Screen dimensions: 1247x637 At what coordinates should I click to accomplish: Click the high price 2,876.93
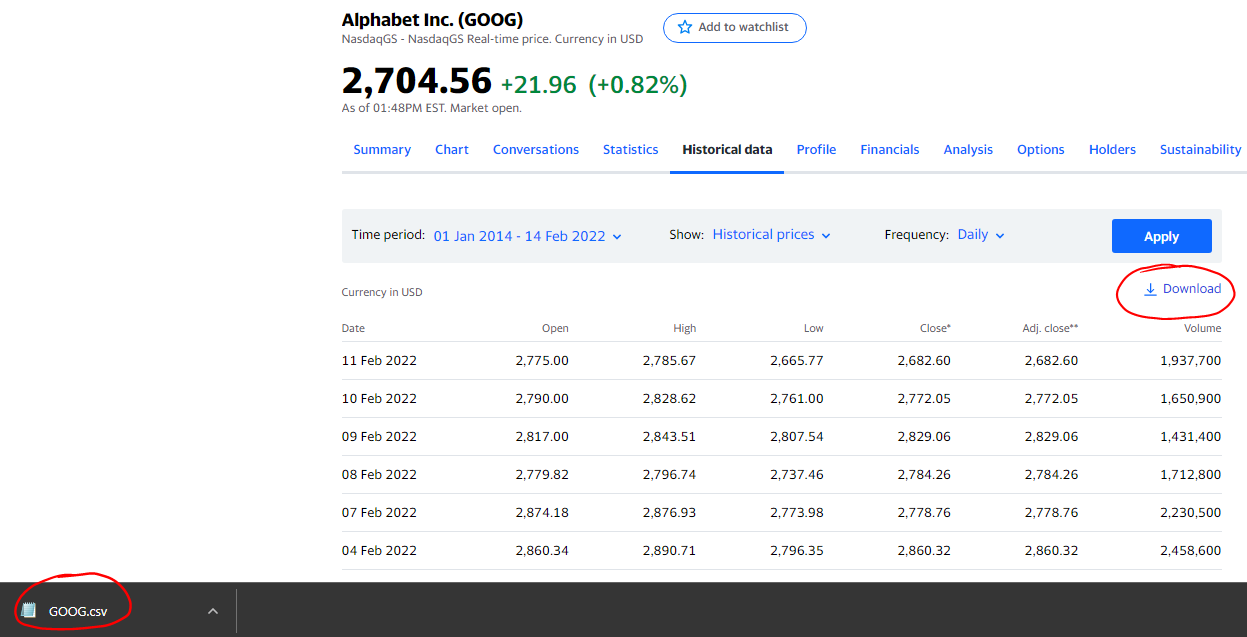click(669, 513)
